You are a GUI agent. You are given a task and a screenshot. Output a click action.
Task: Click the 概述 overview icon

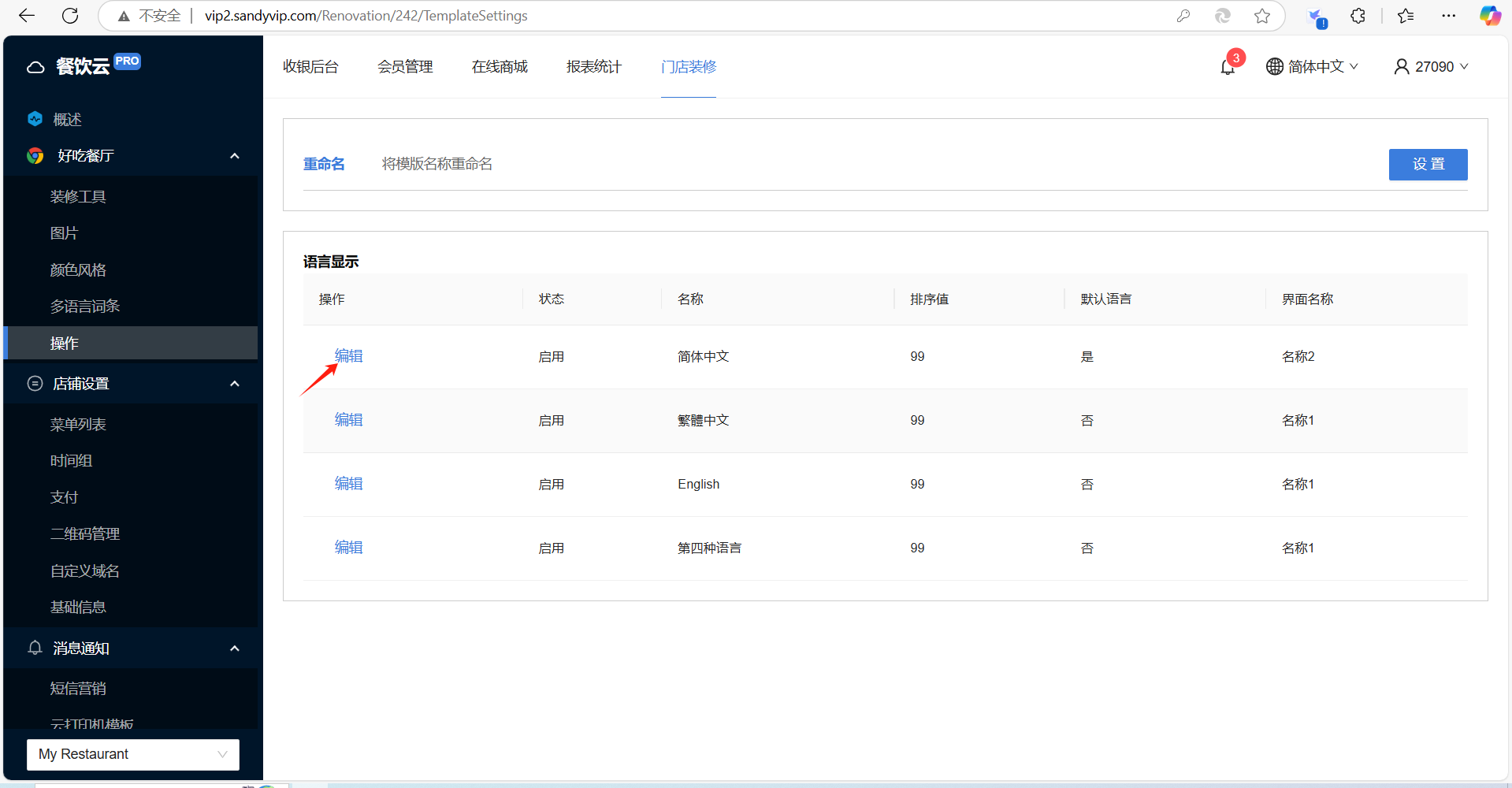35,119
